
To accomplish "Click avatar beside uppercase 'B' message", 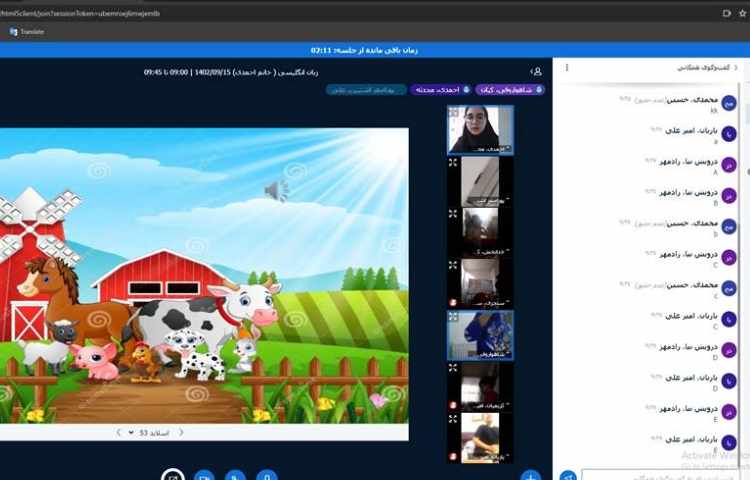I will (x=728, y=195).
